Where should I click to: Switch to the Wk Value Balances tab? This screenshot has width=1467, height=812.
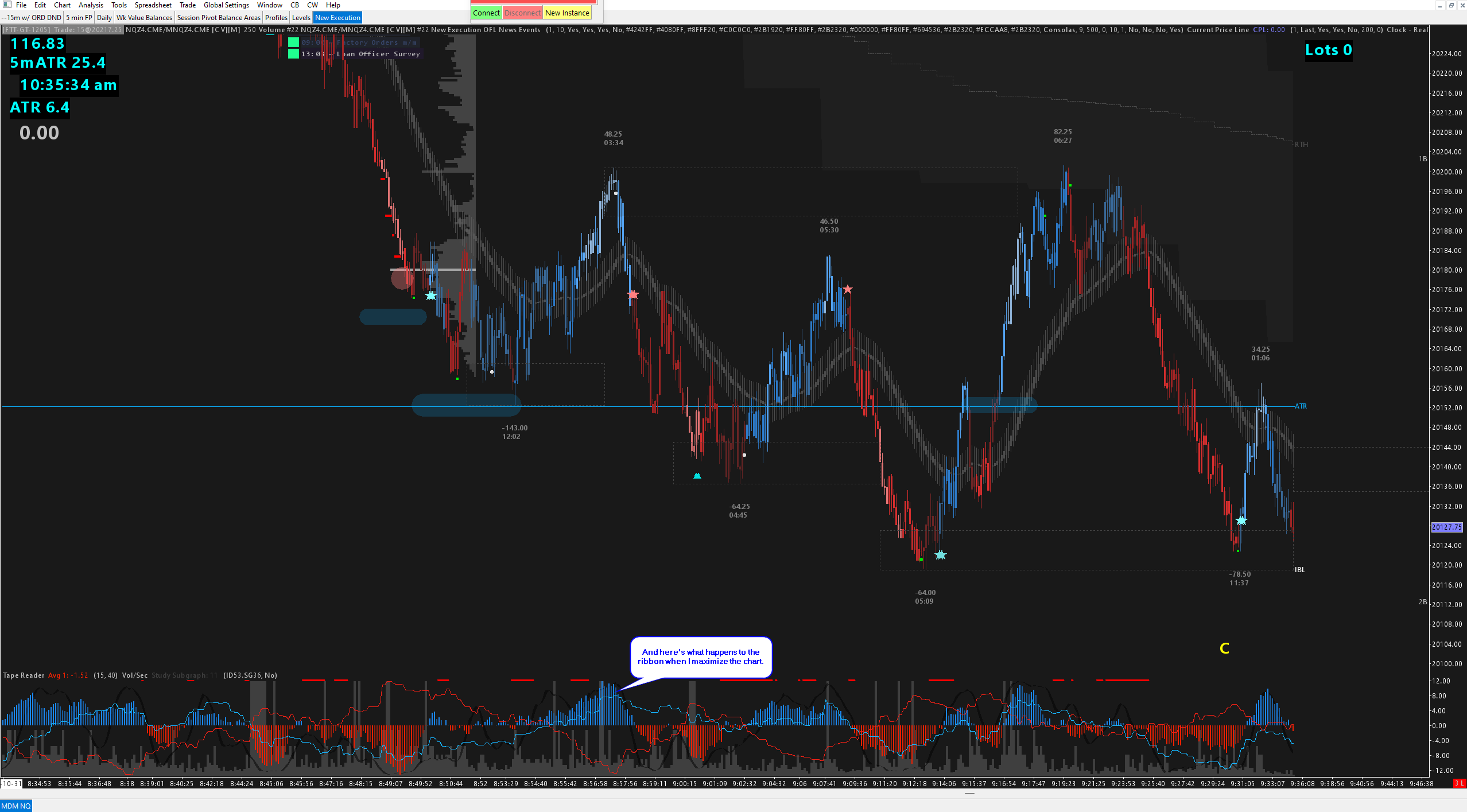click(144, 18)
